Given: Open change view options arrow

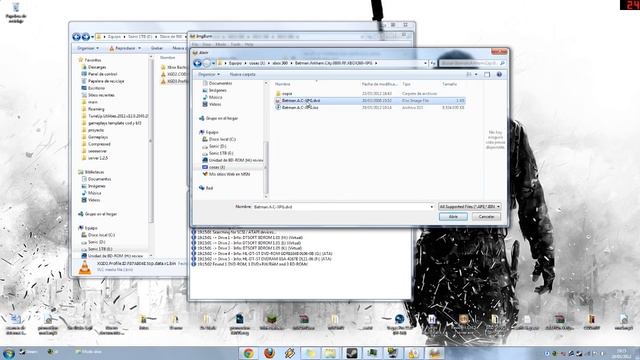Looking at the screenshot, I should pos(476,74).
